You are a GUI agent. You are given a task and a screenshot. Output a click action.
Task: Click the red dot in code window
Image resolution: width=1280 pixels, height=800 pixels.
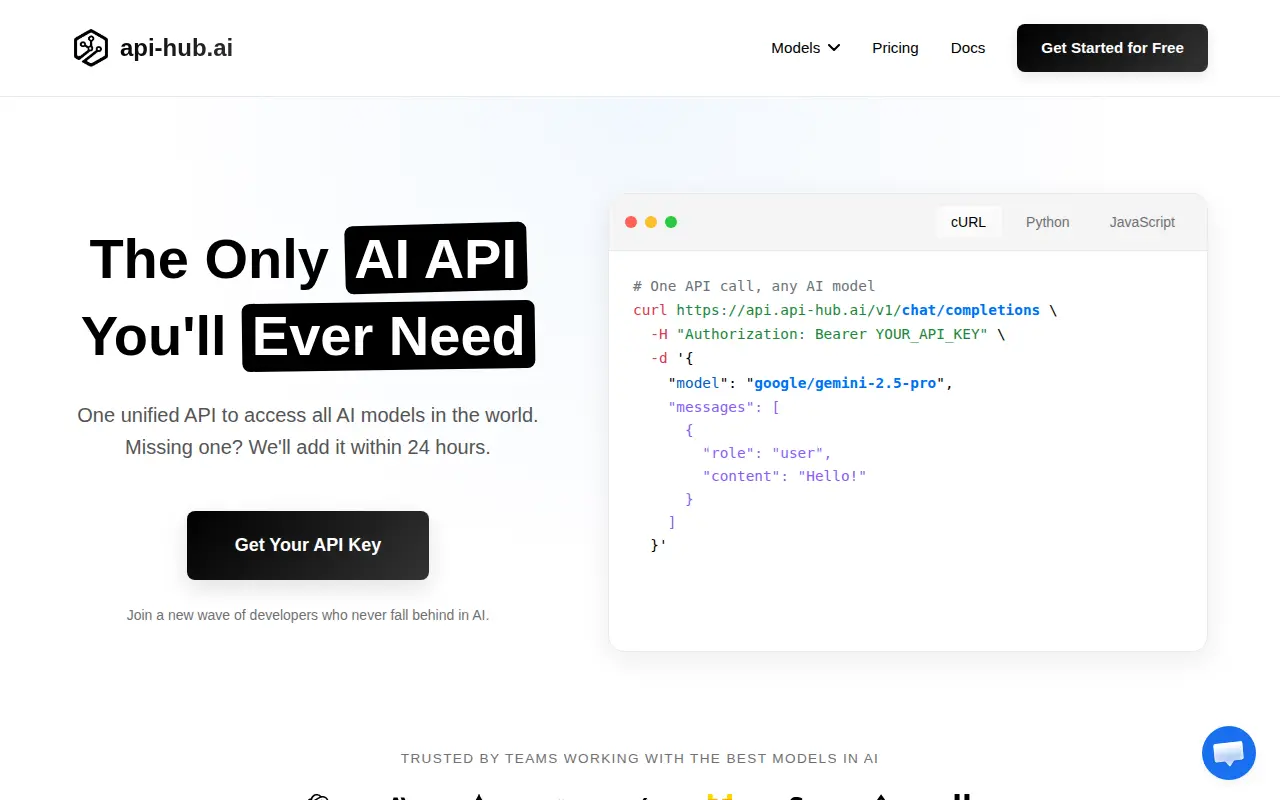tap(631, 222)
